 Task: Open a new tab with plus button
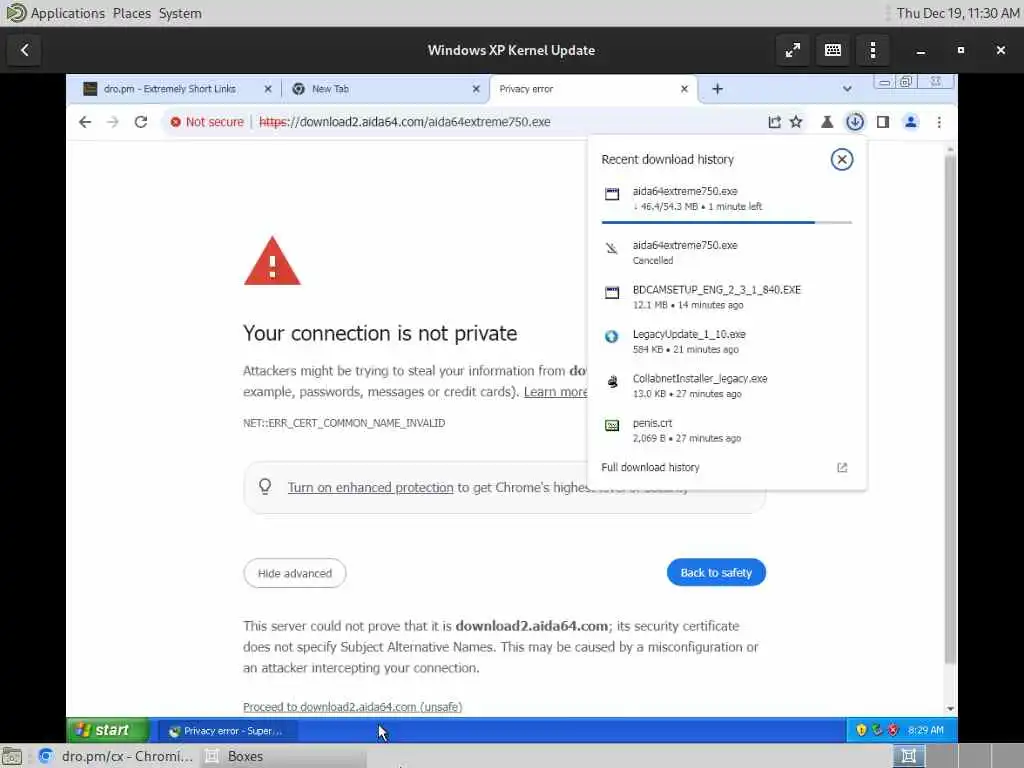(717, 89)
